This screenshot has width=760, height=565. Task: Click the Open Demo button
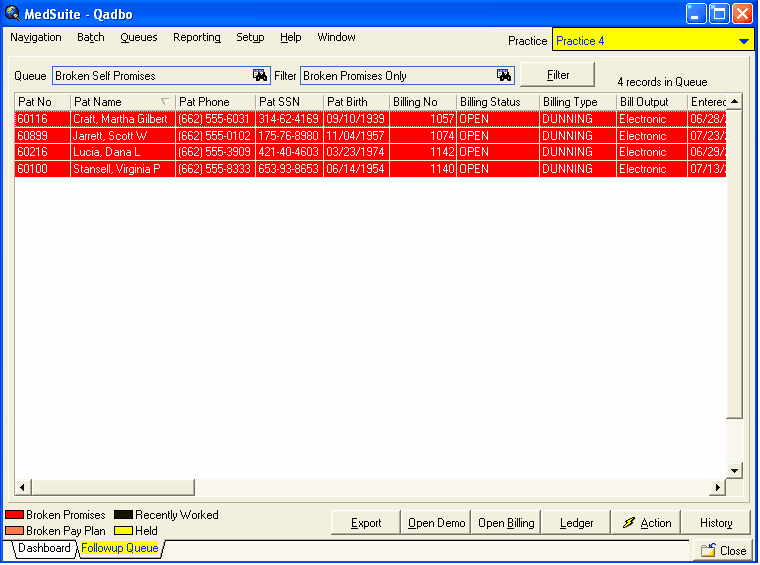(436, 522)
